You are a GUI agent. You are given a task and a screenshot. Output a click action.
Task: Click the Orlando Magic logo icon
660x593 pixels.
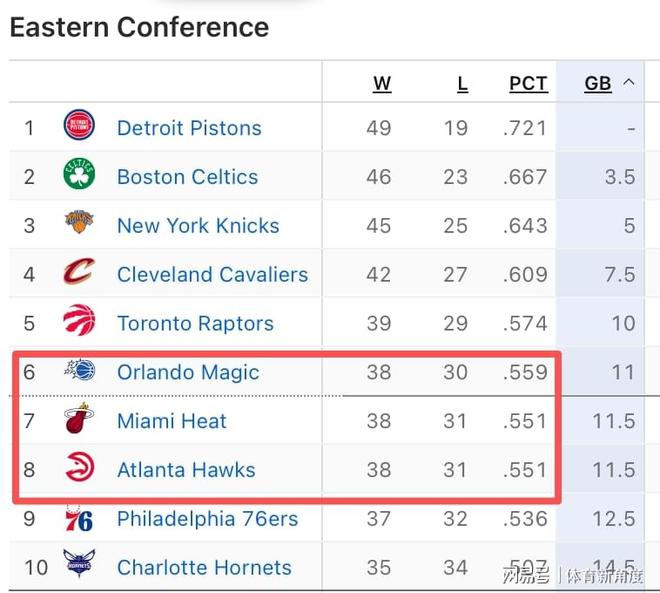click(79, 371)
